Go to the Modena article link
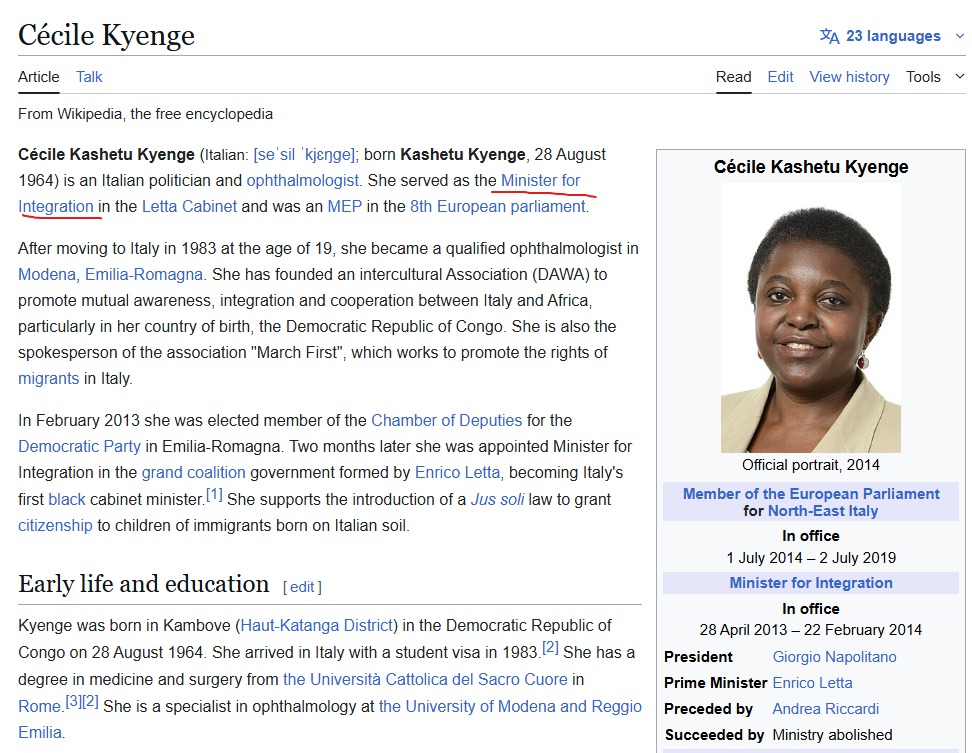Screen dimensions: 972x753 tap(46, 275)
